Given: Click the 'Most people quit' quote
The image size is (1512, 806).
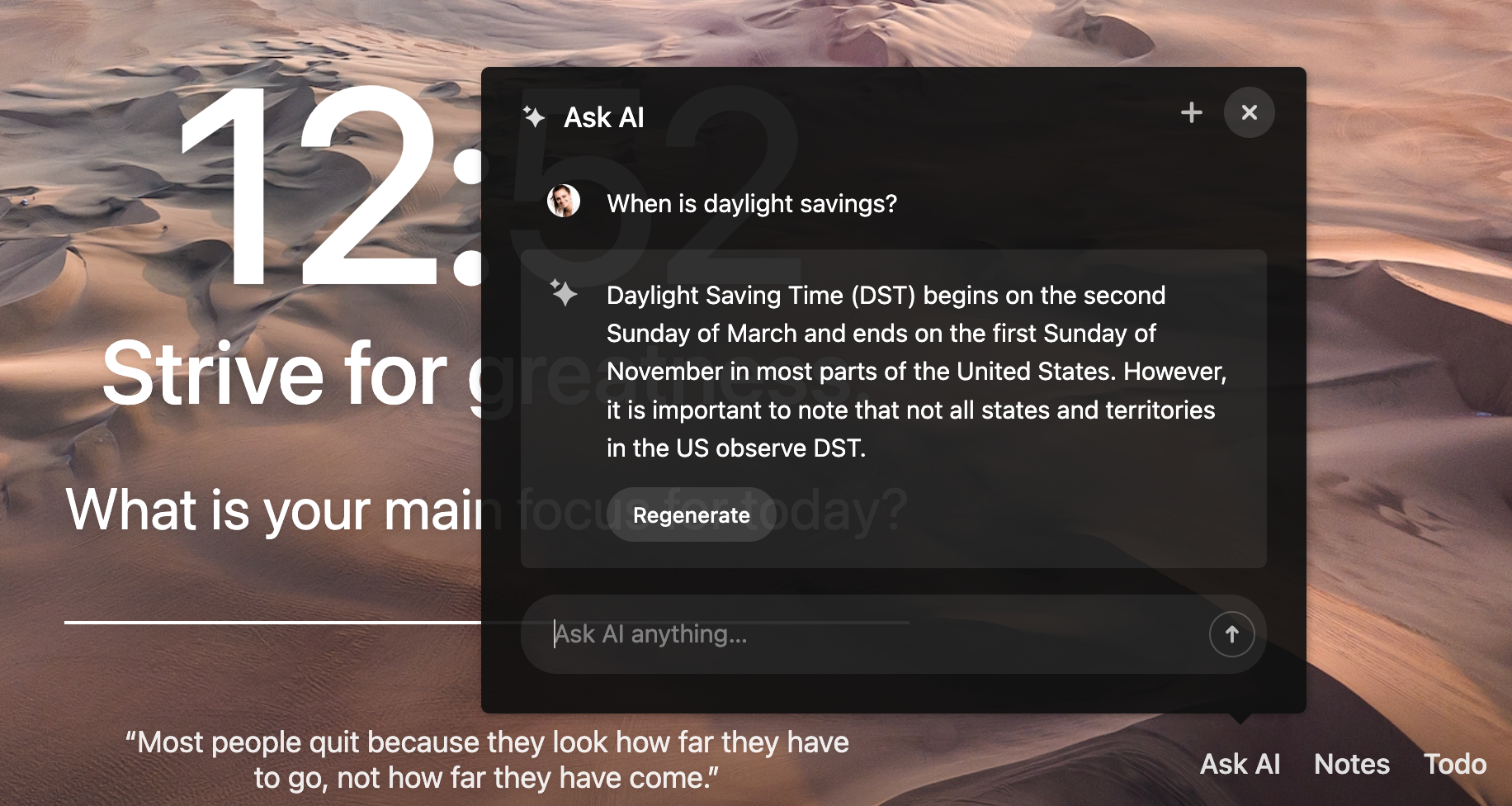Looking at the screenshot, I should 487,760.
